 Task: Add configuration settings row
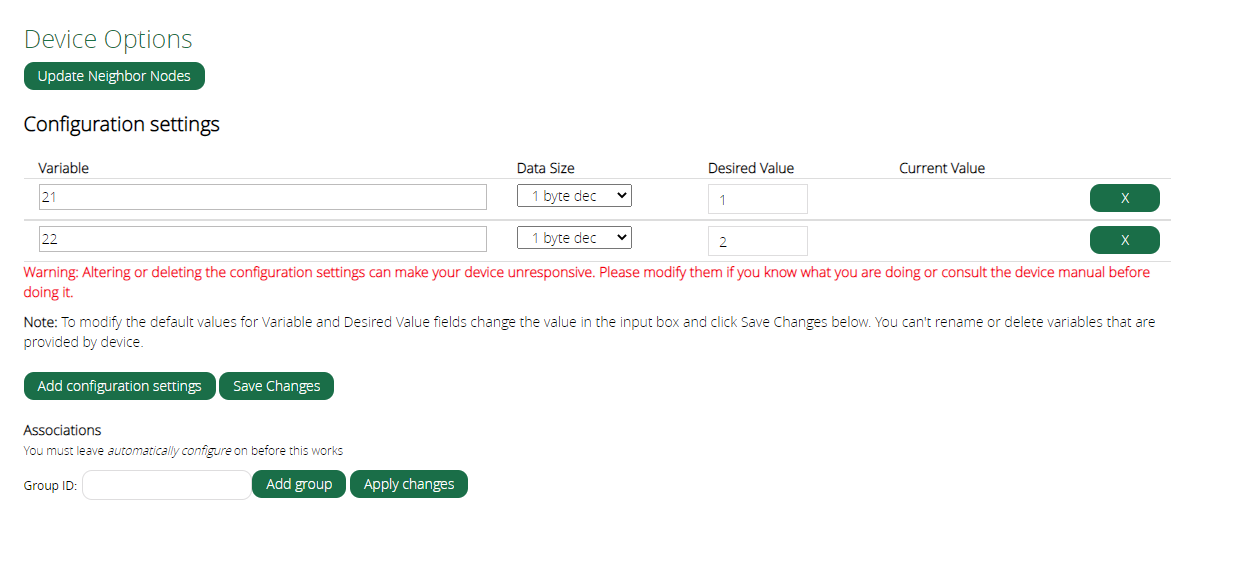click(120, 386)
